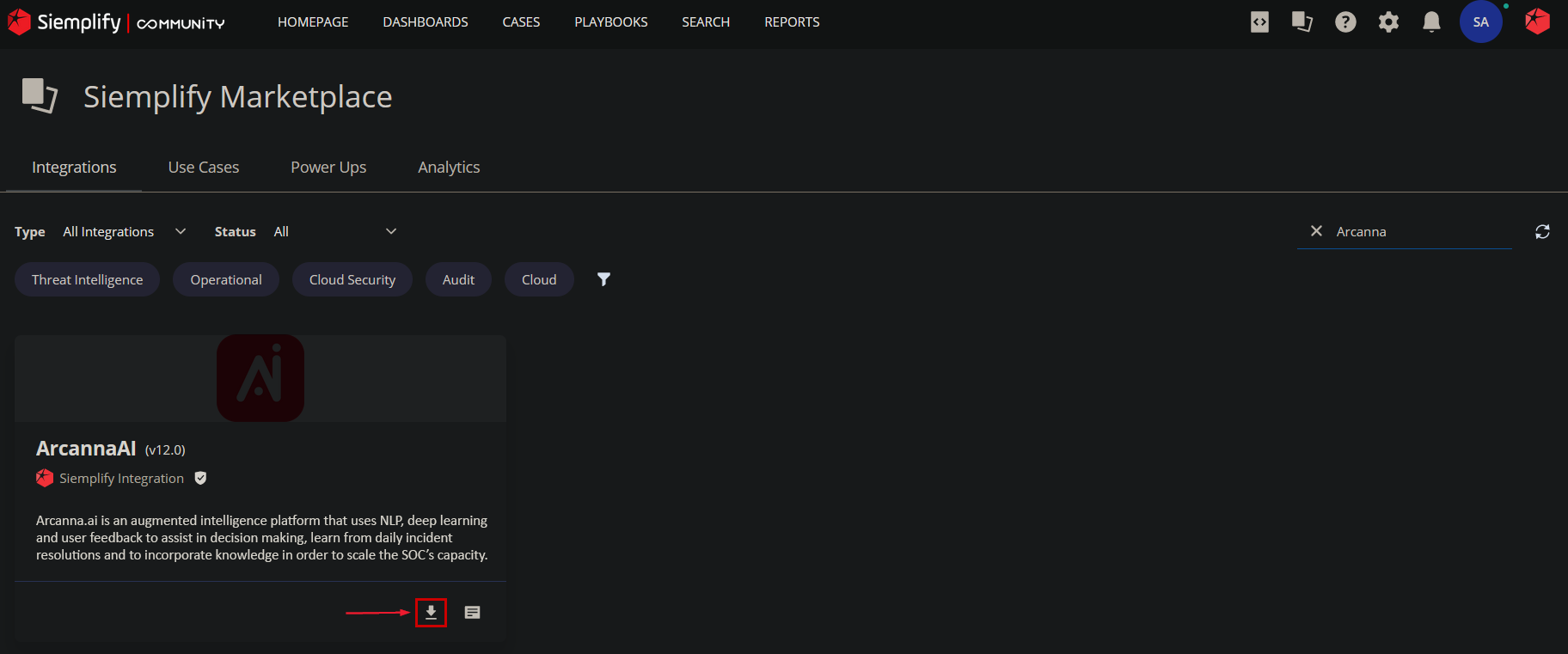This screenshot has height=654, width=1568.
Task: Open the Marketplace icon in top bar
Action: click(x=1302, y=22)
